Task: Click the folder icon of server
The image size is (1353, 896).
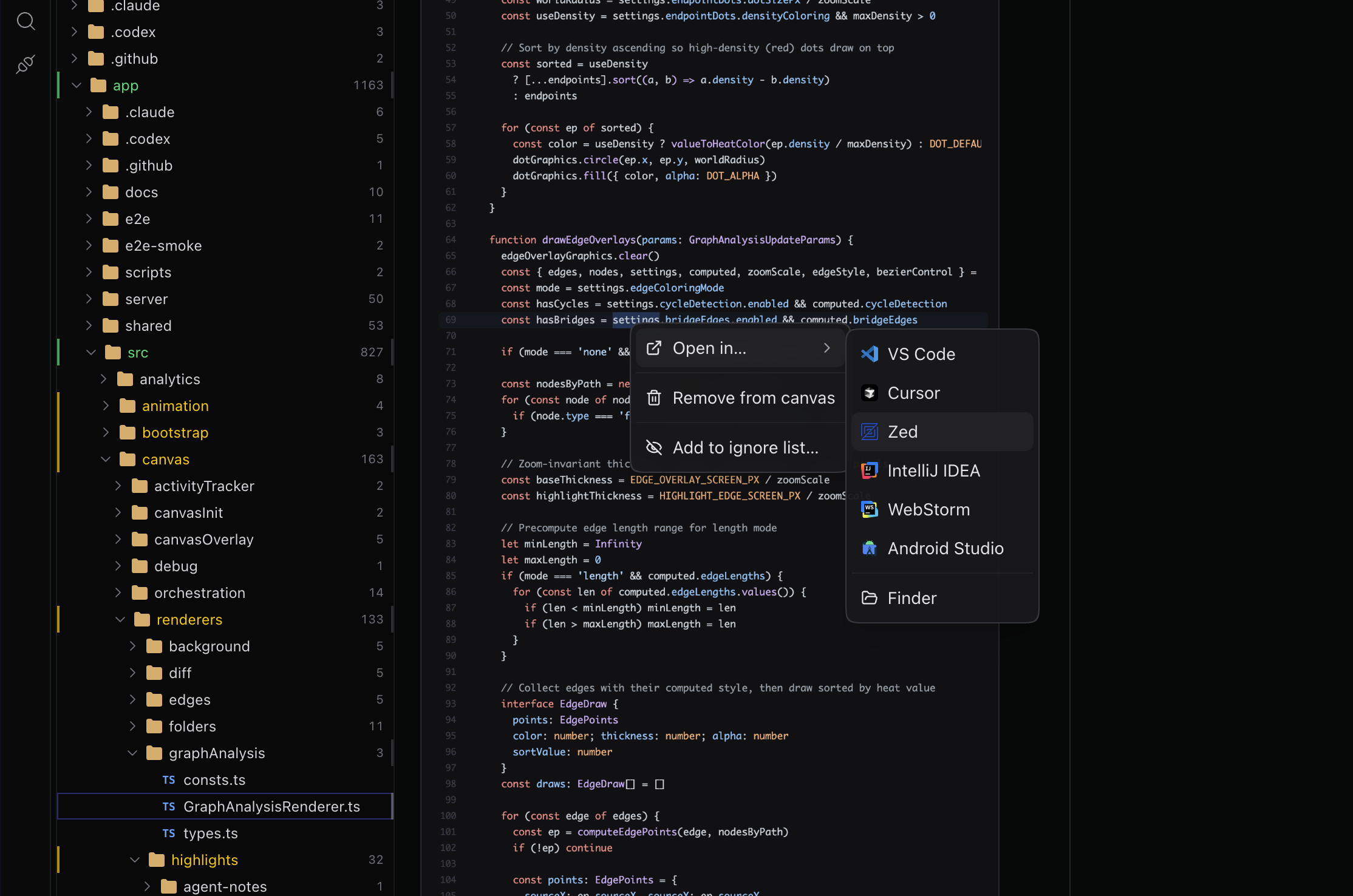Action: pyautogui.click(x=111, y=299)
